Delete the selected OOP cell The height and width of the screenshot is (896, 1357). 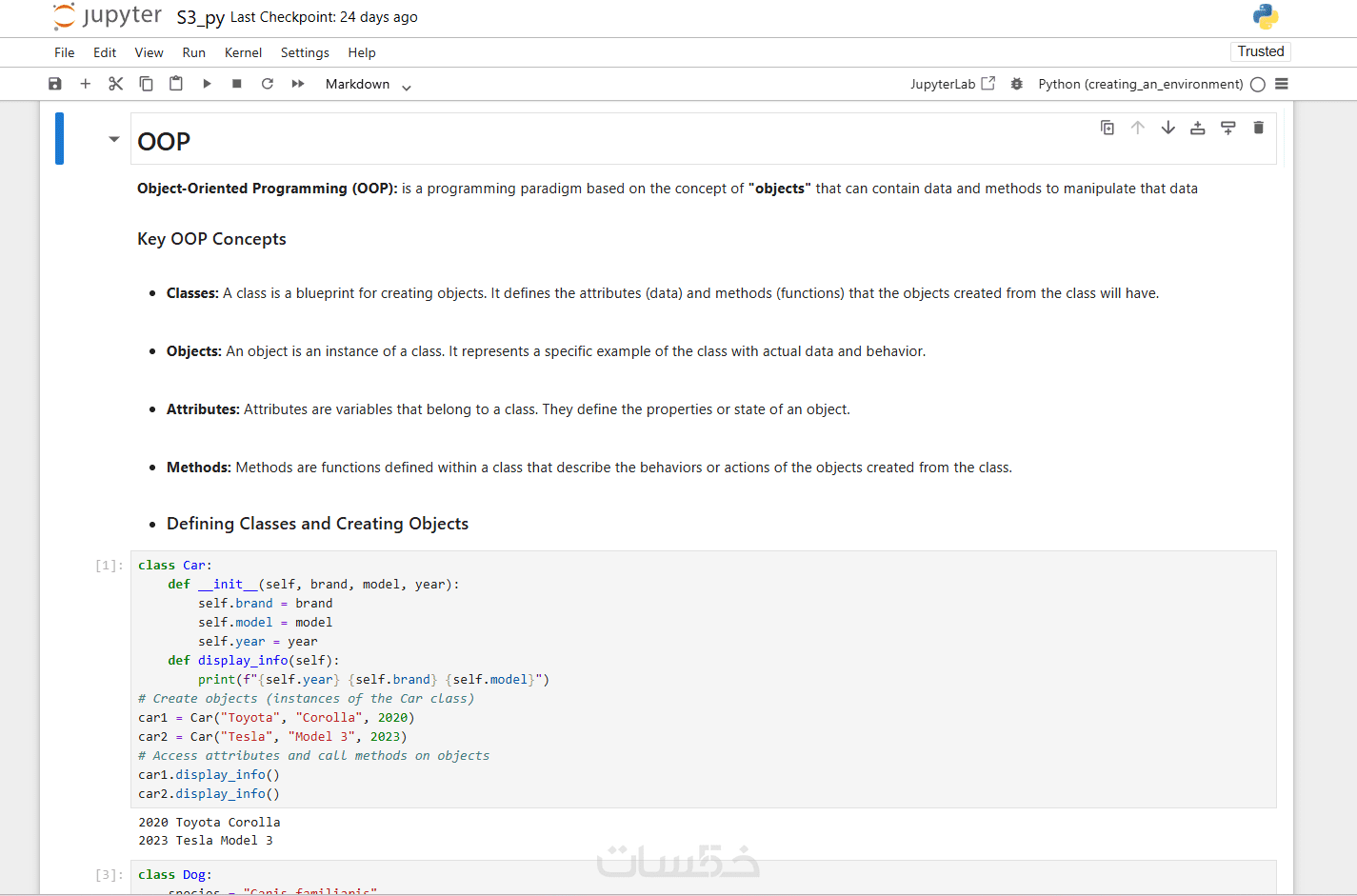click(1259, 128)
